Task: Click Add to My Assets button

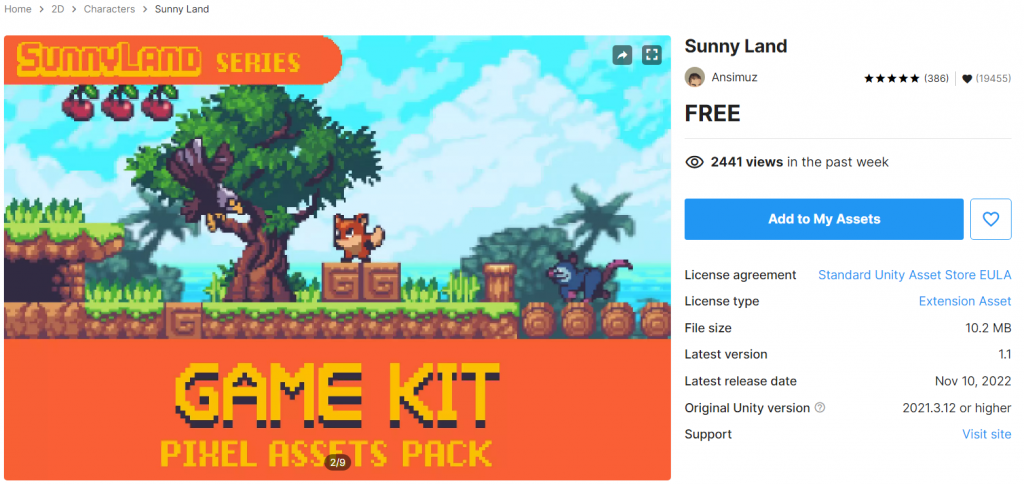Action: pyautogui.click(x=824, y=219)
